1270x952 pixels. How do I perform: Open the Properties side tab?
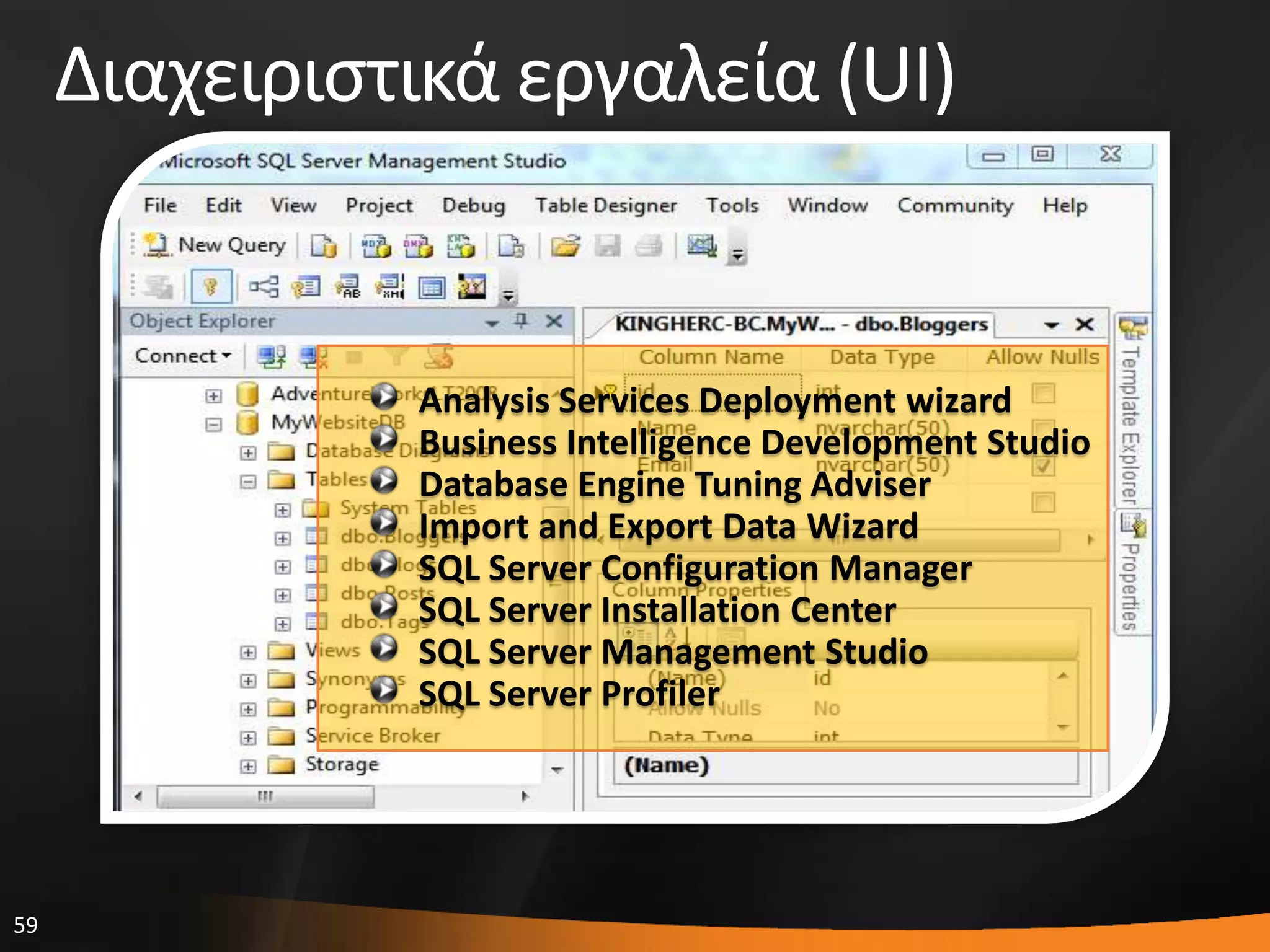[1132, 571]
